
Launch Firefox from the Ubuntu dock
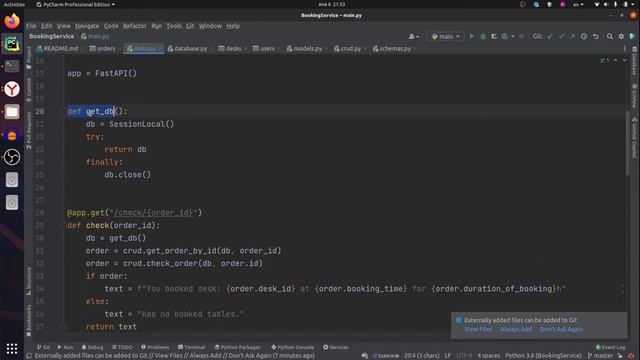12,21
